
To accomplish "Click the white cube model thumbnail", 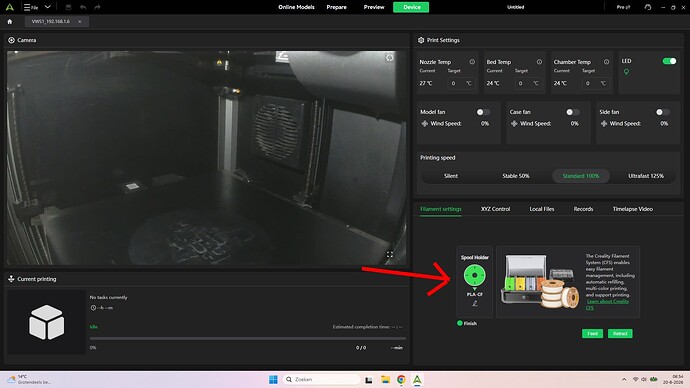I will 46,322.
